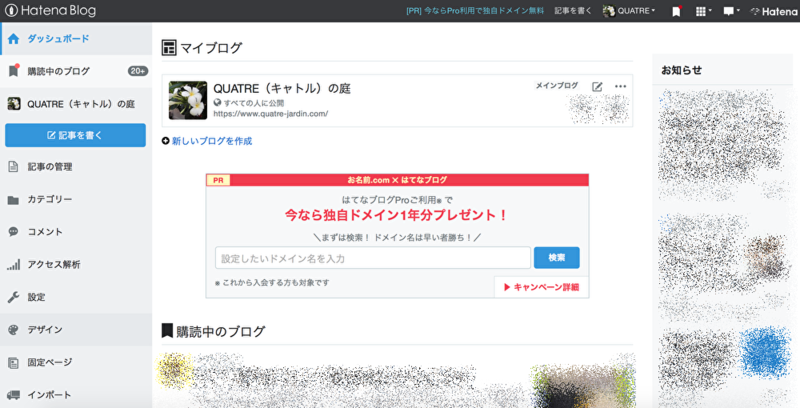Click the home icon beside ダッシュボード
The image size is (800, 408).
click(14, 39)
